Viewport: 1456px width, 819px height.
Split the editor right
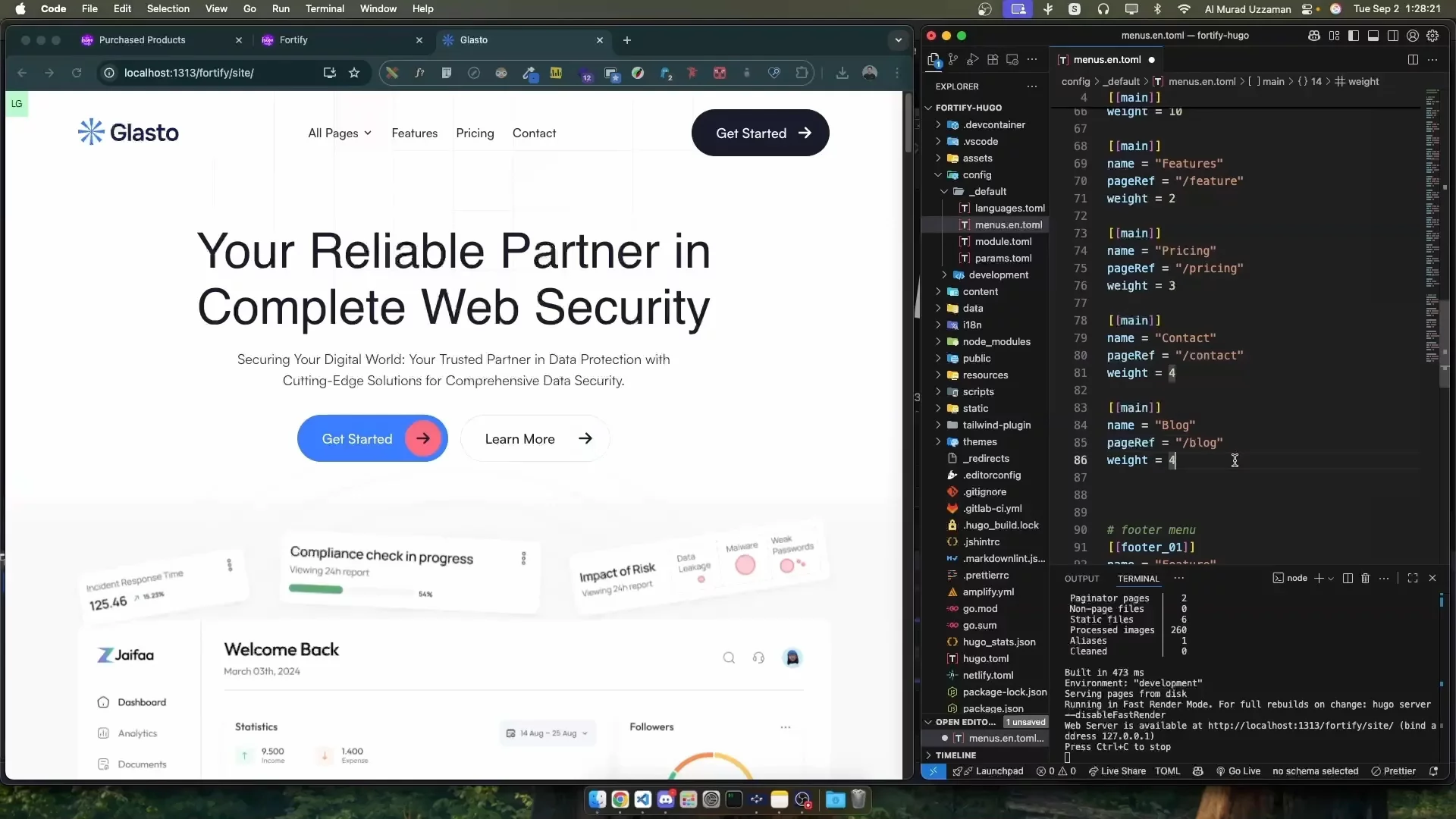pyautogui.click(x=1412, y=59)
